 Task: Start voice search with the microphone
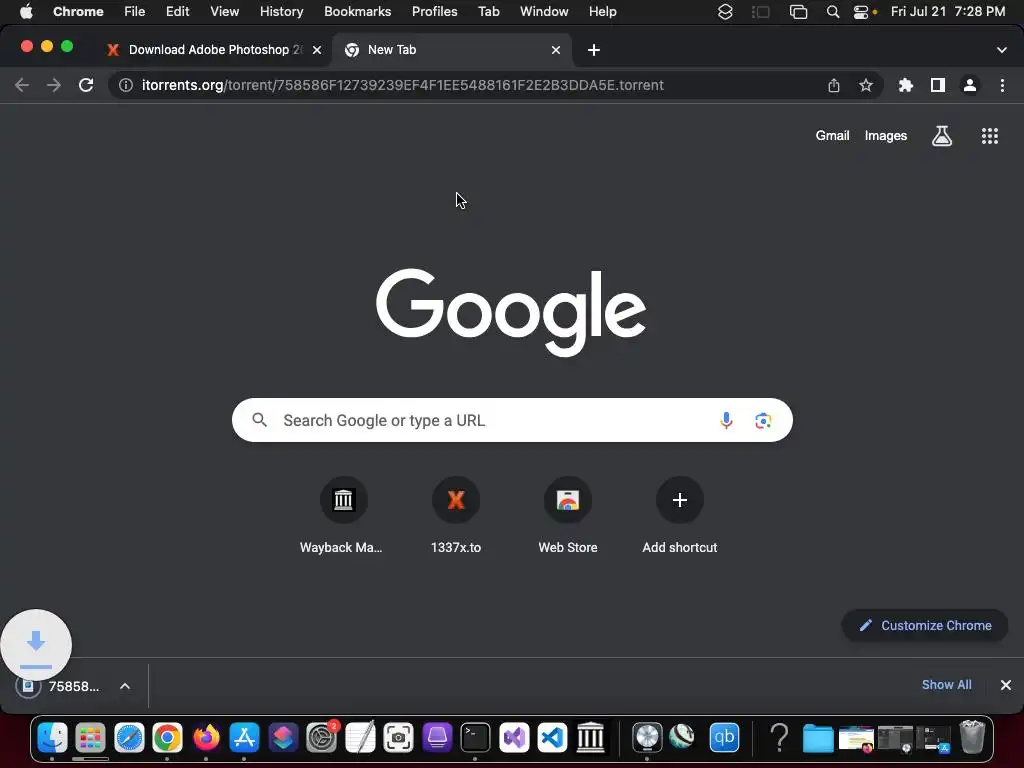pos(726,421)
